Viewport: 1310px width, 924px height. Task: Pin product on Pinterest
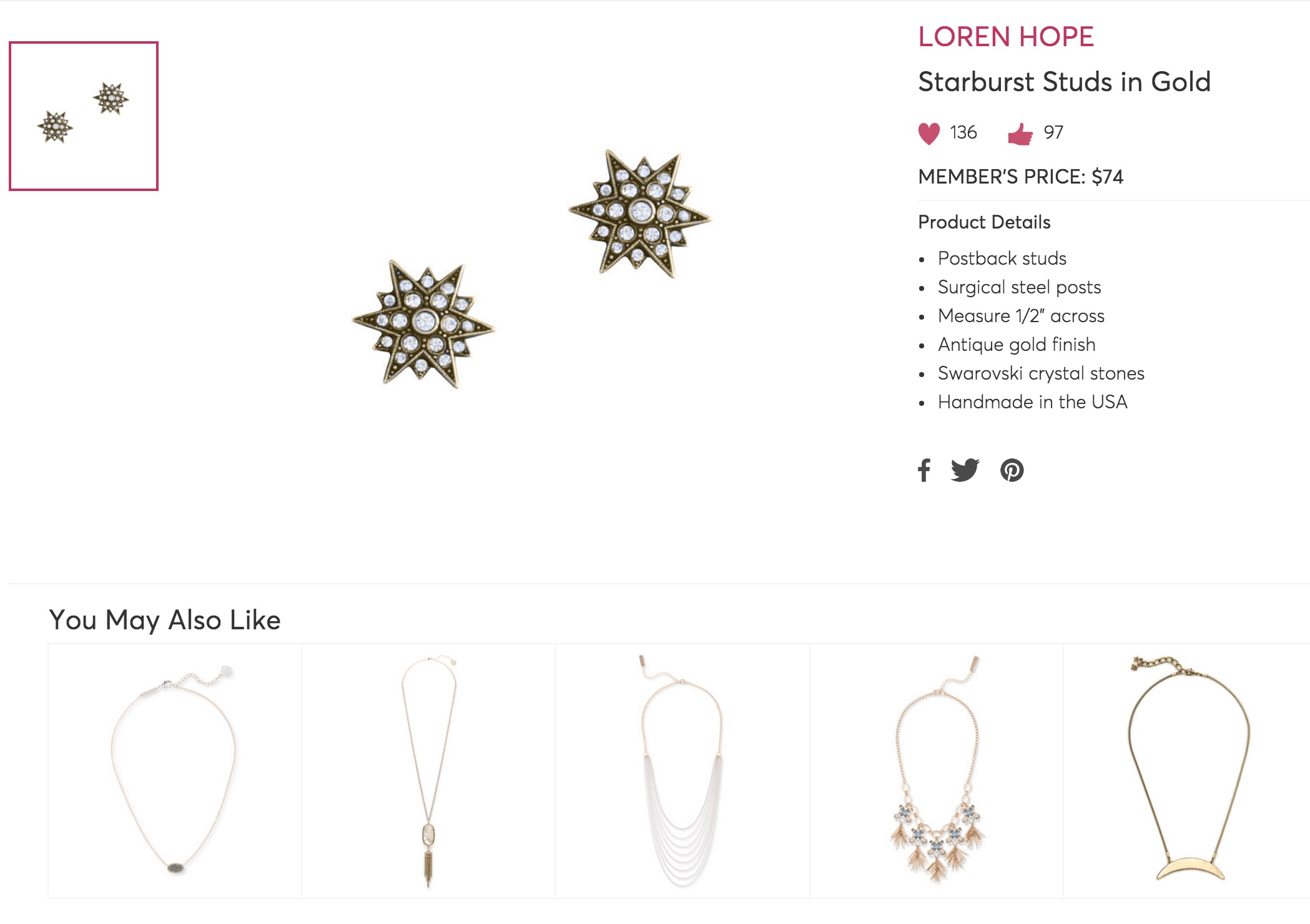1012,470
